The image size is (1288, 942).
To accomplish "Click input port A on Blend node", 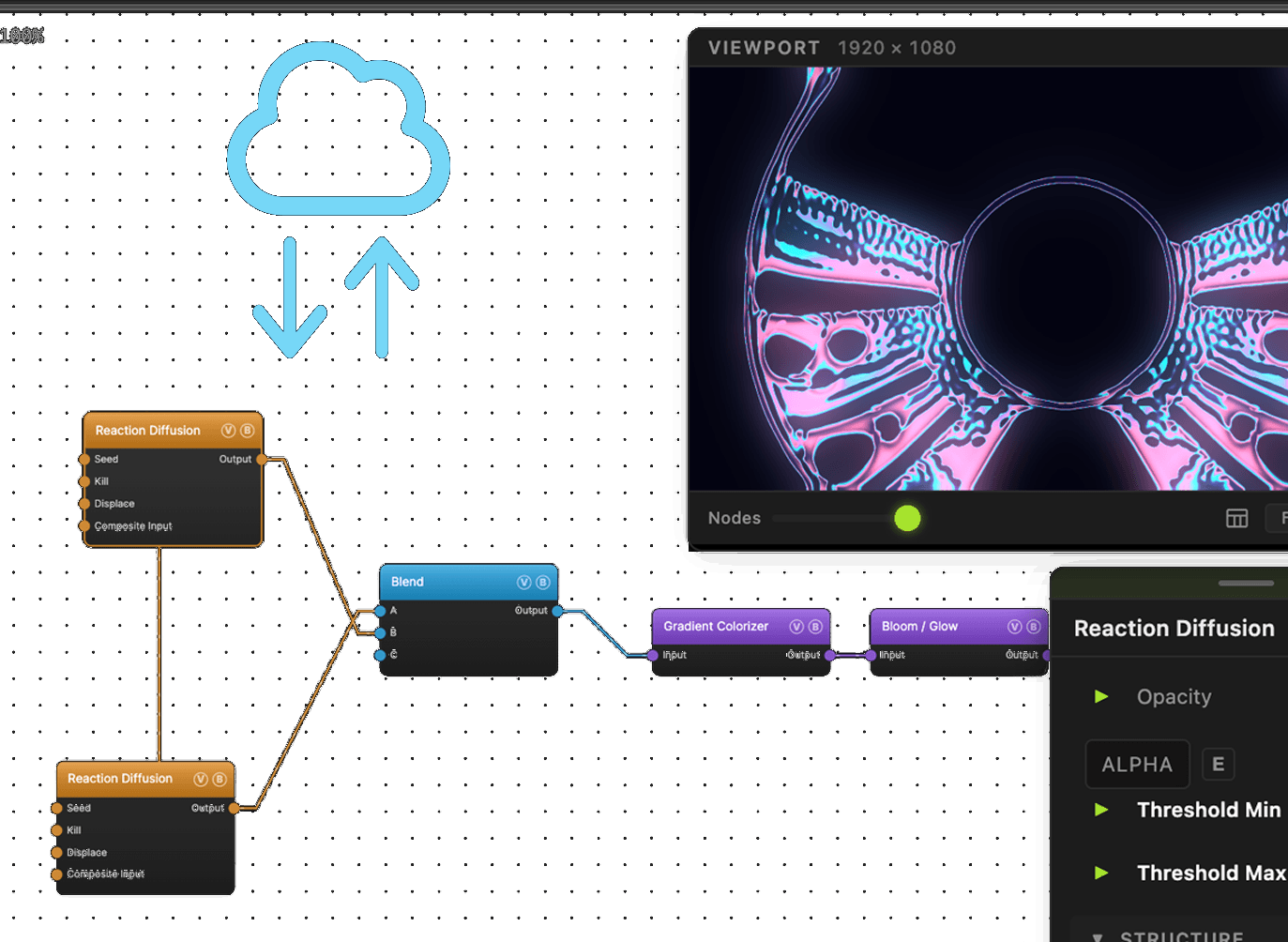I will pos(380,611).
